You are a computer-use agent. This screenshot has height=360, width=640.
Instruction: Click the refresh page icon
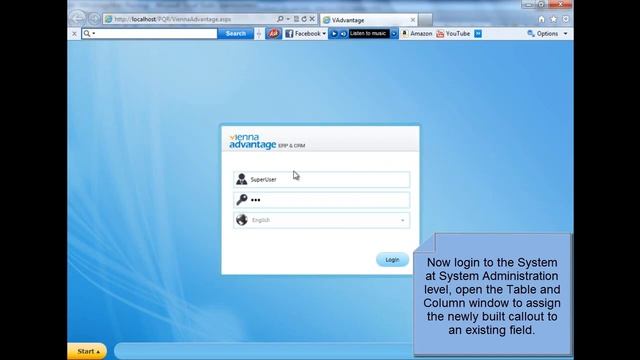click(x=304, y=19)
